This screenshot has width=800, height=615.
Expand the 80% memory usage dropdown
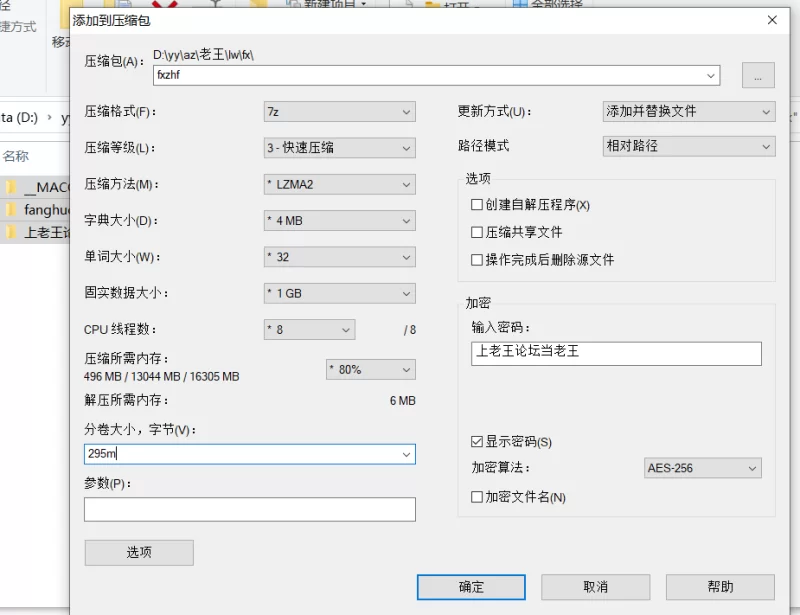coord(371,370)
